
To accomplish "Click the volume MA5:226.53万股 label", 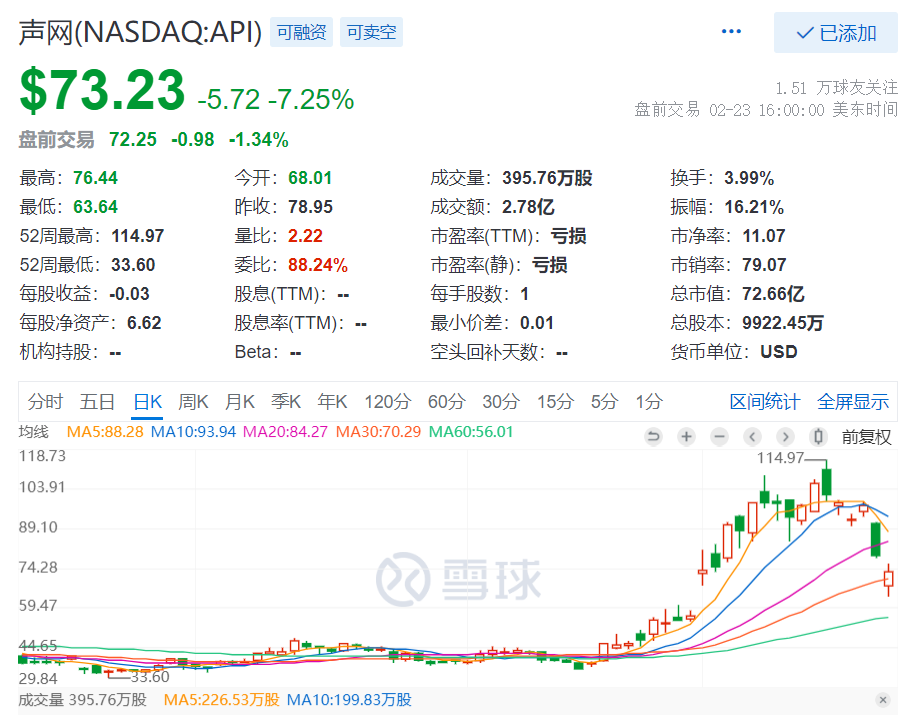I will pos(221,700).
